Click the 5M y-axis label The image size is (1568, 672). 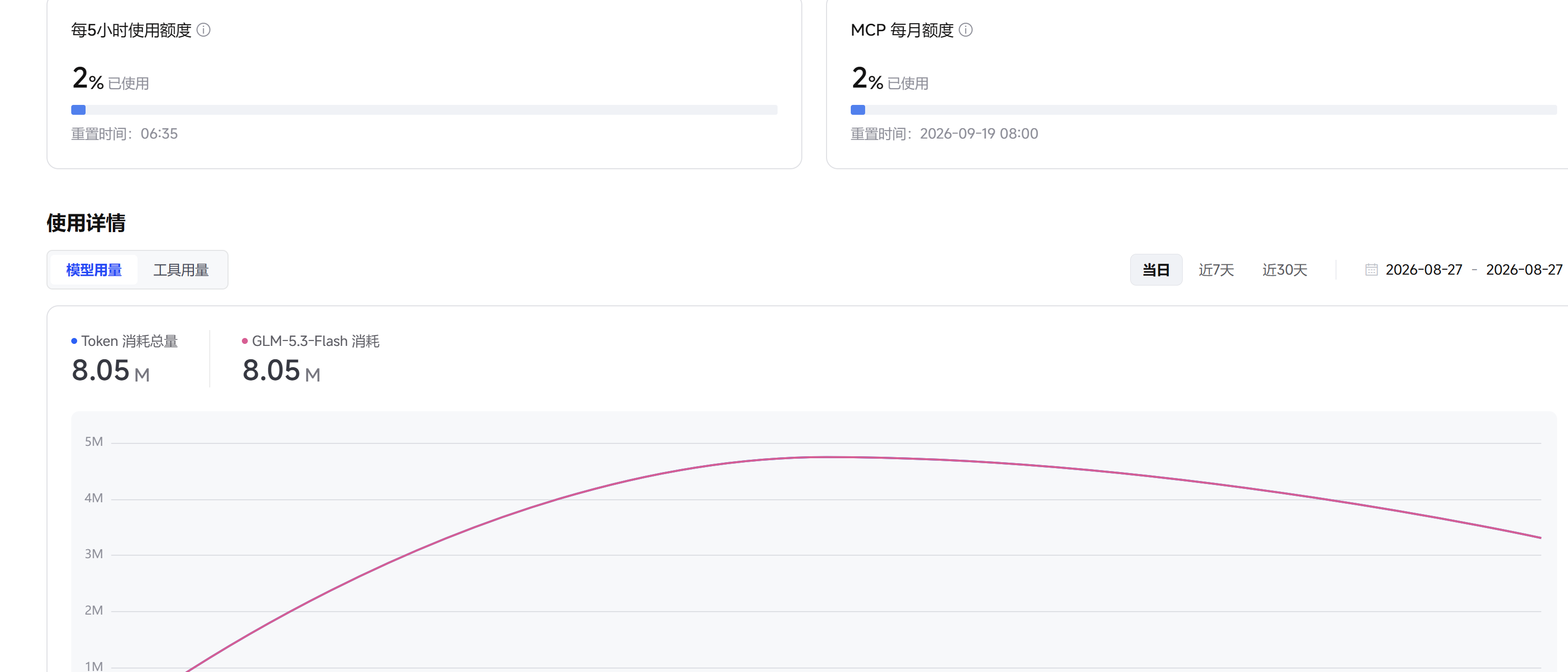pyautogui.click(x=94, y=442)
